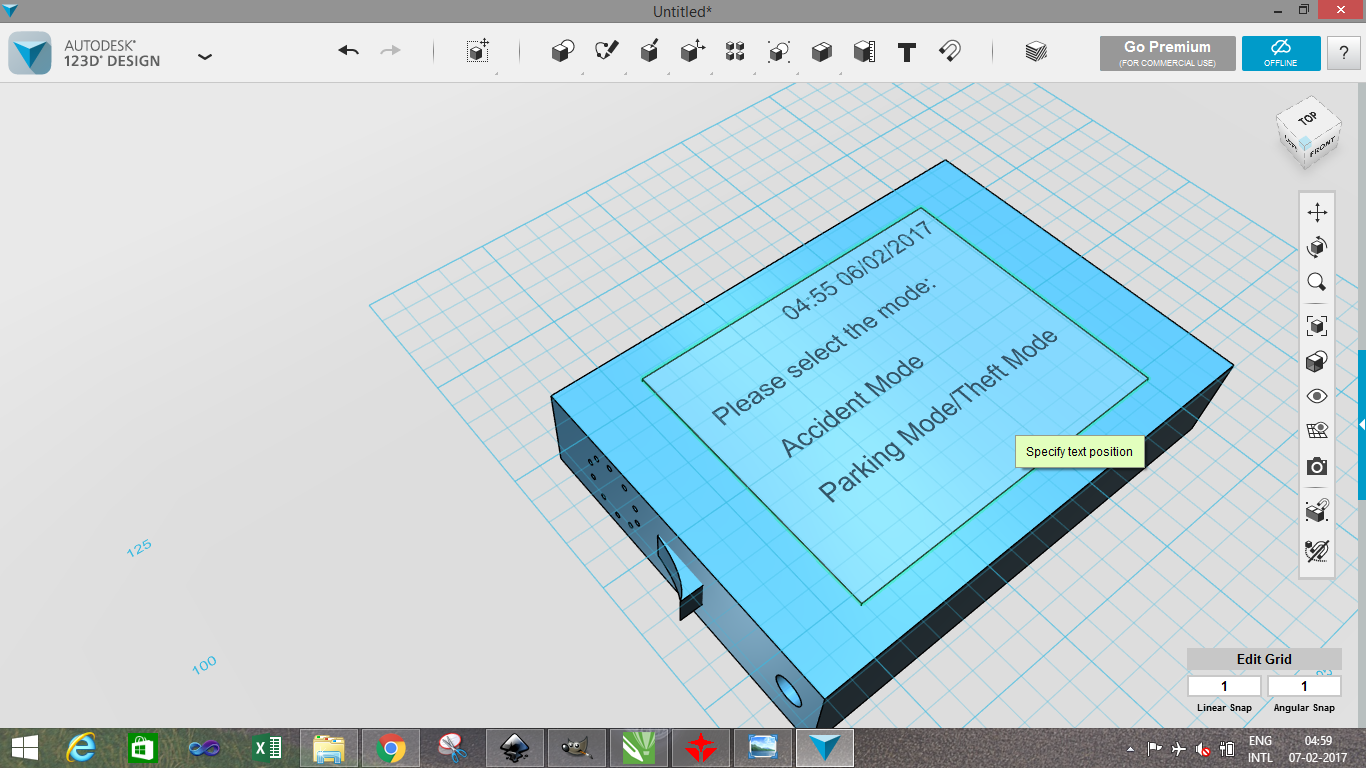Open the Pattern tool

coord(735,52)
